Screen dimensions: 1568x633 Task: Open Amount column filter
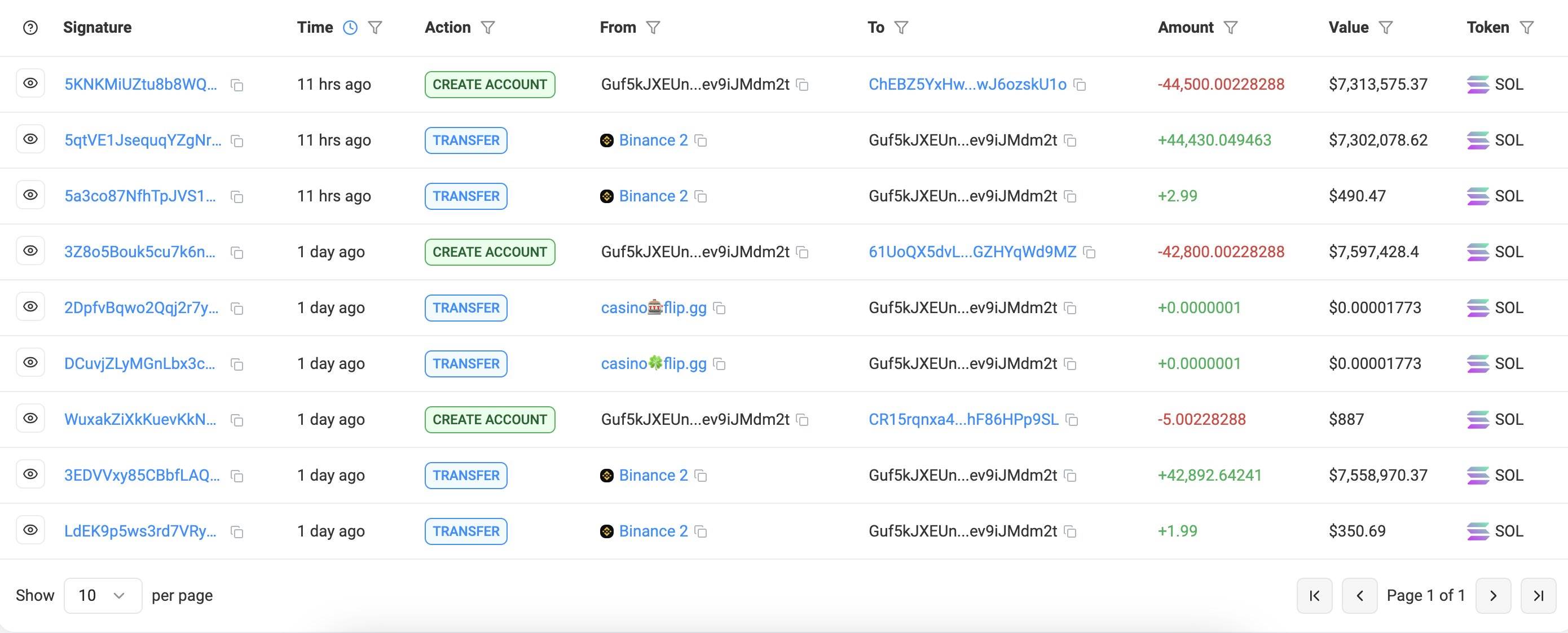[x=1230, y=28]
